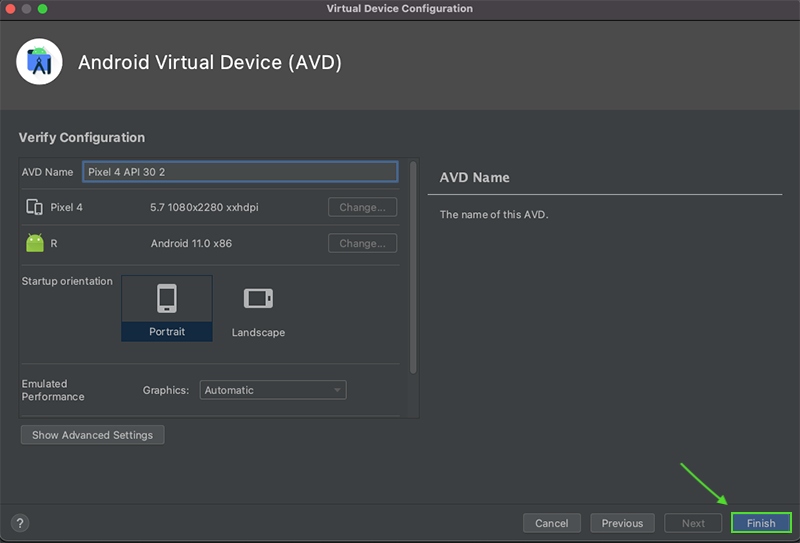Select Landscape startup orientation
The width and height of the screenshot is (800, 543).
tap(258, 310)
